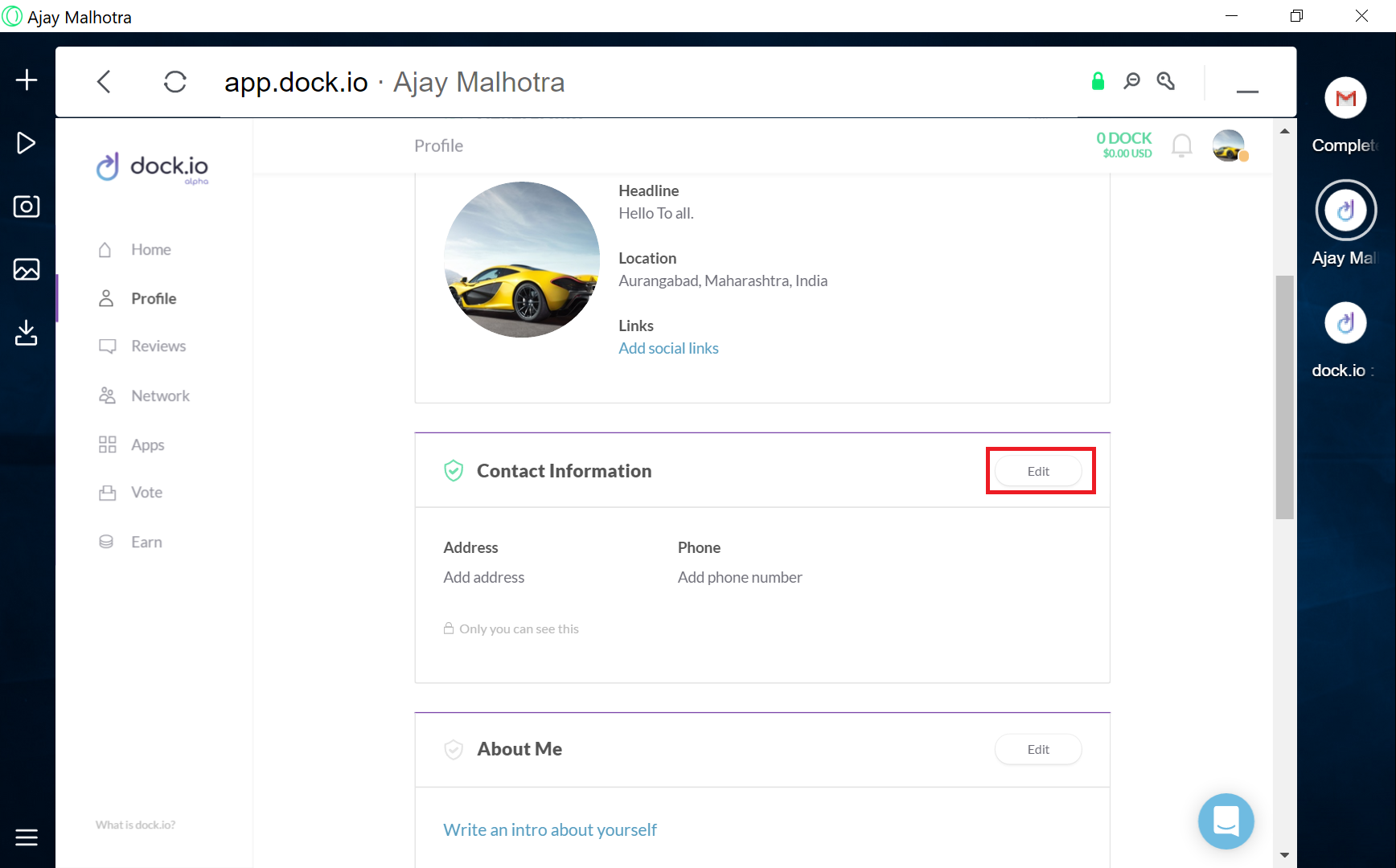Image resolution: width=1396 pixels, height=868 pixels.
Task: Open the Earn menu item
Action: click(146, 542)
